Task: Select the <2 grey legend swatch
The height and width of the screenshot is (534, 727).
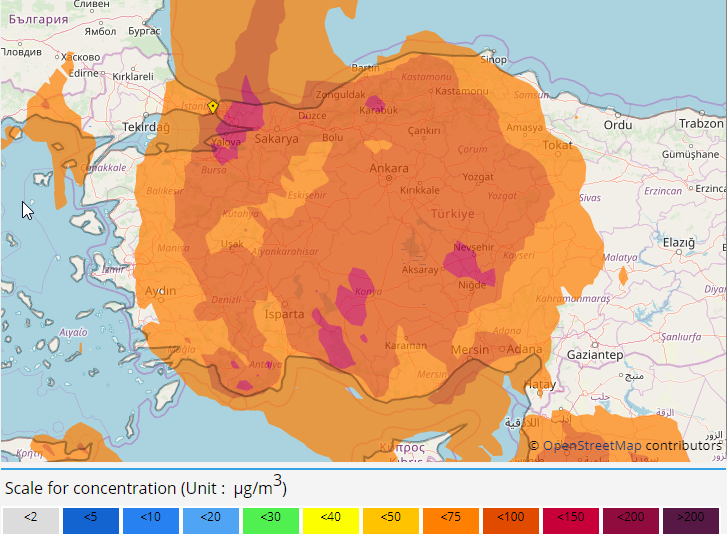Action: pyautogui.click(x=31, y=521)
